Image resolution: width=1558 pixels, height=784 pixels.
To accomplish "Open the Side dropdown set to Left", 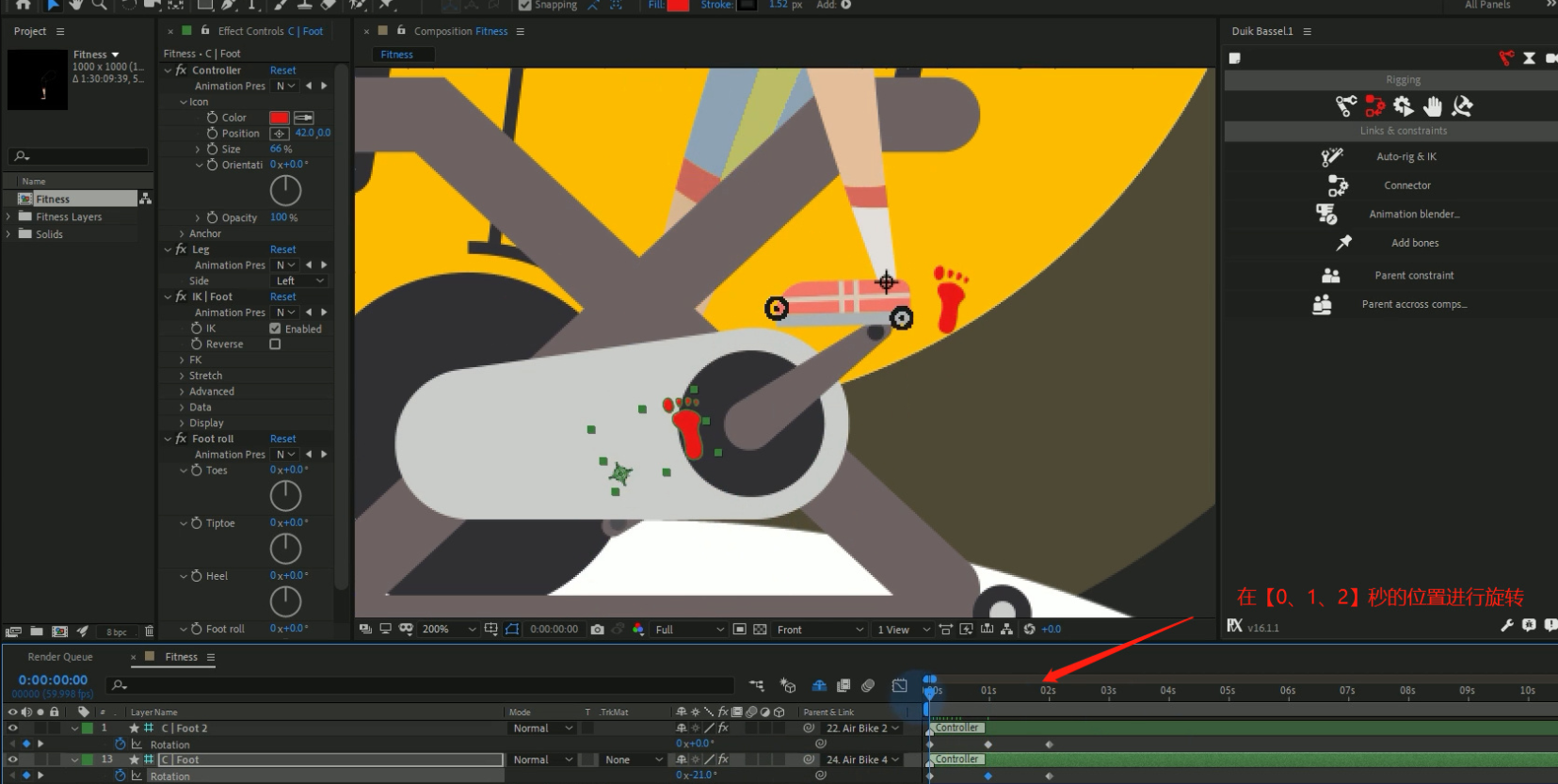I will [x=299, y=281].
